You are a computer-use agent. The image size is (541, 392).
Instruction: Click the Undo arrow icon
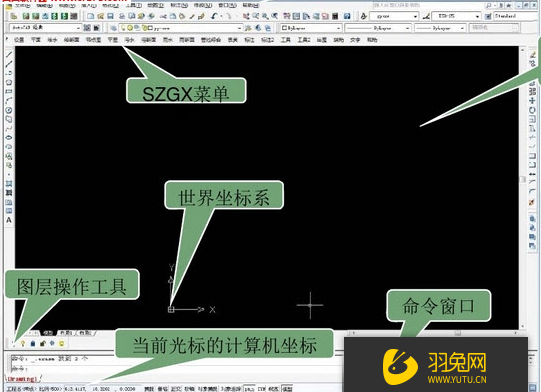click(215, 16)
